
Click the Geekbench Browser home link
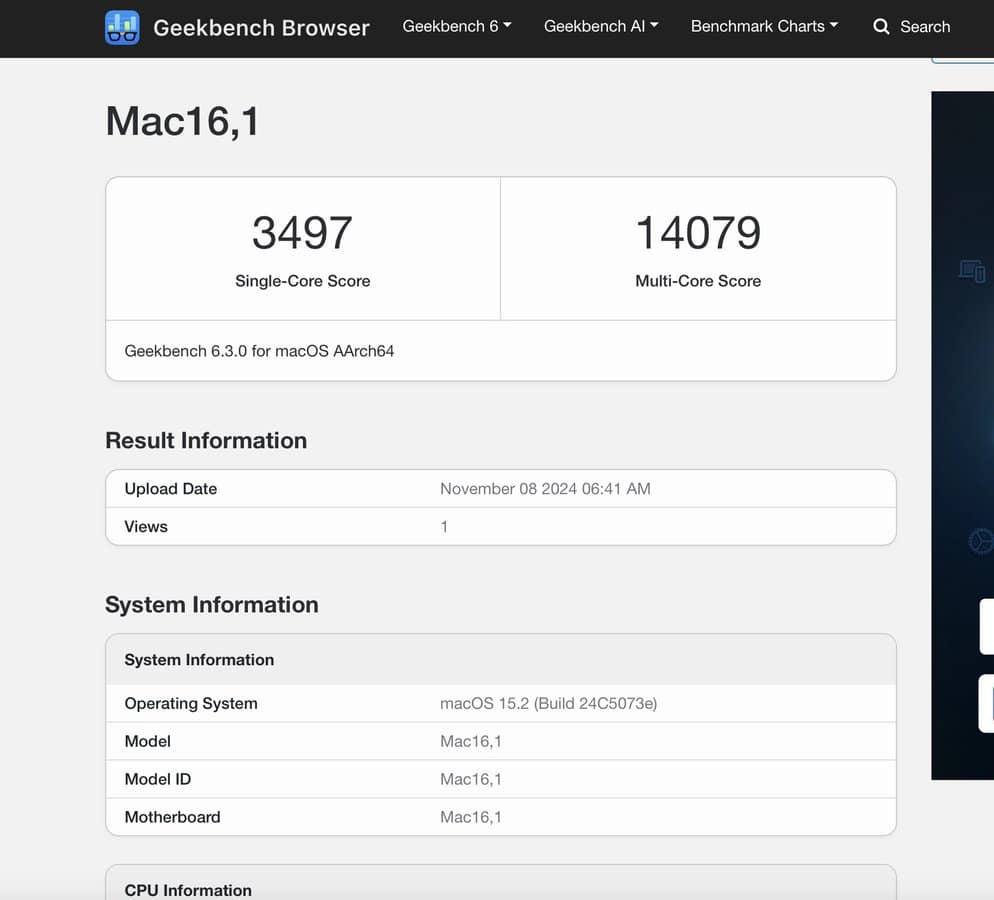coord(261,27)
